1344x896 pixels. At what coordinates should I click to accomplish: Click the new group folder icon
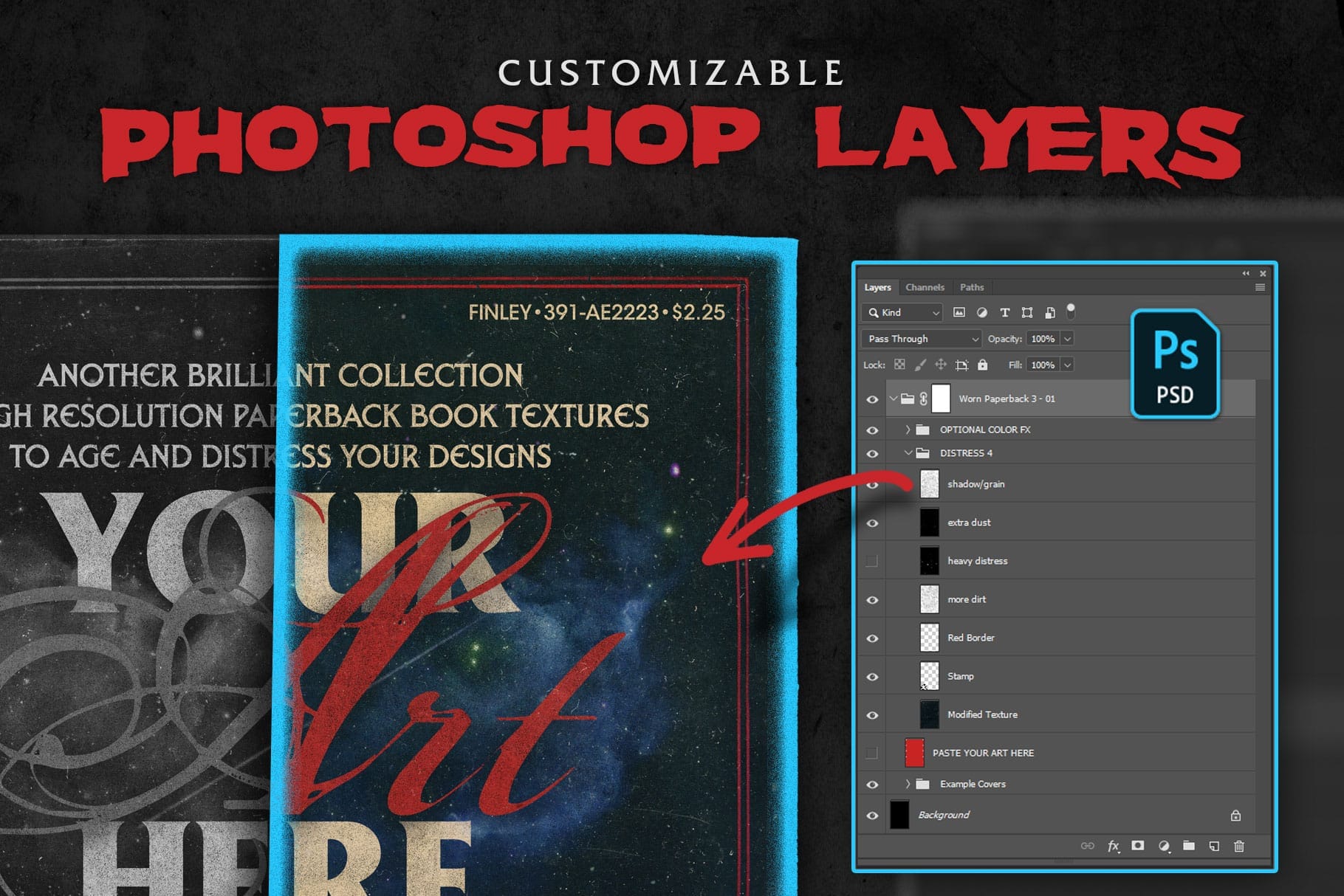click(1189, 846)
